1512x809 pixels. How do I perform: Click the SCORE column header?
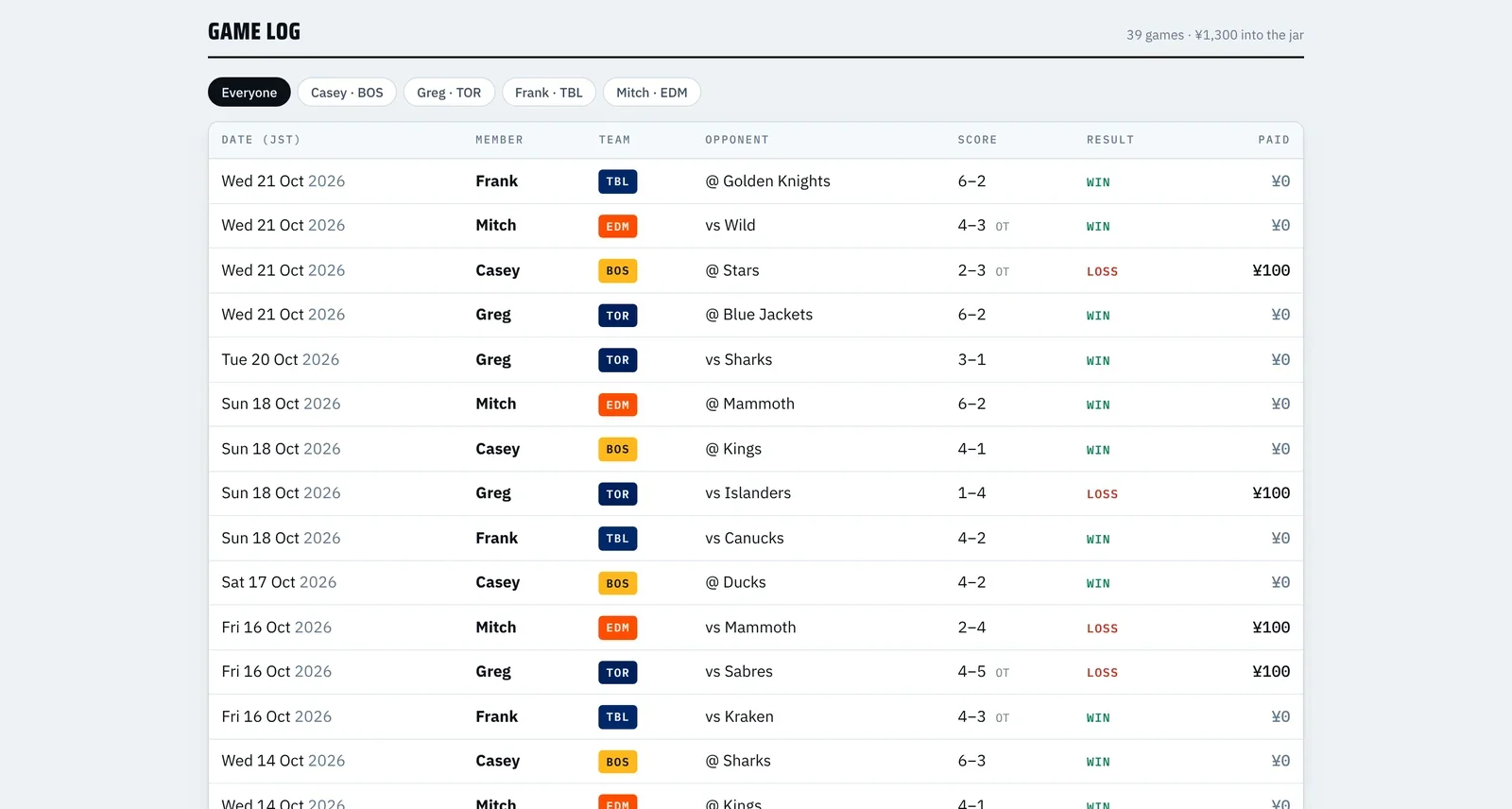coord(977,140)
